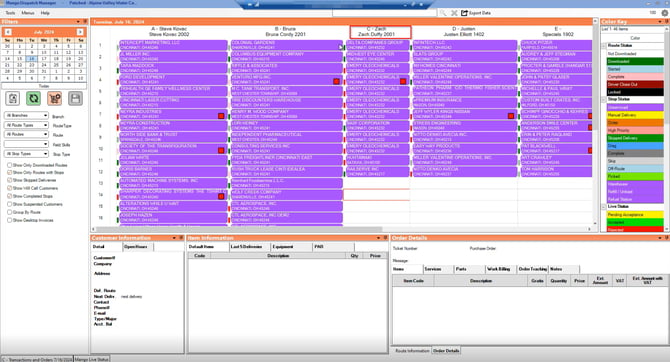Collapse Route Status group in Color Key
The height and width of the screenshot is (362, 670).
point(604,45)
